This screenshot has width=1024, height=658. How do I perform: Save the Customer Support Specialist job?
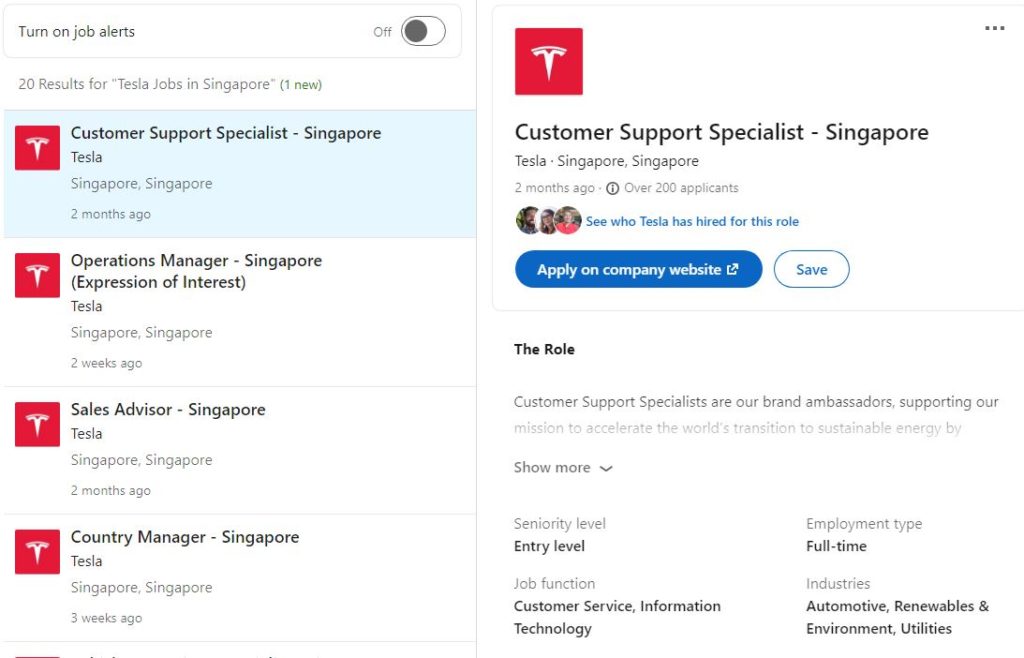tap(811, 269)
